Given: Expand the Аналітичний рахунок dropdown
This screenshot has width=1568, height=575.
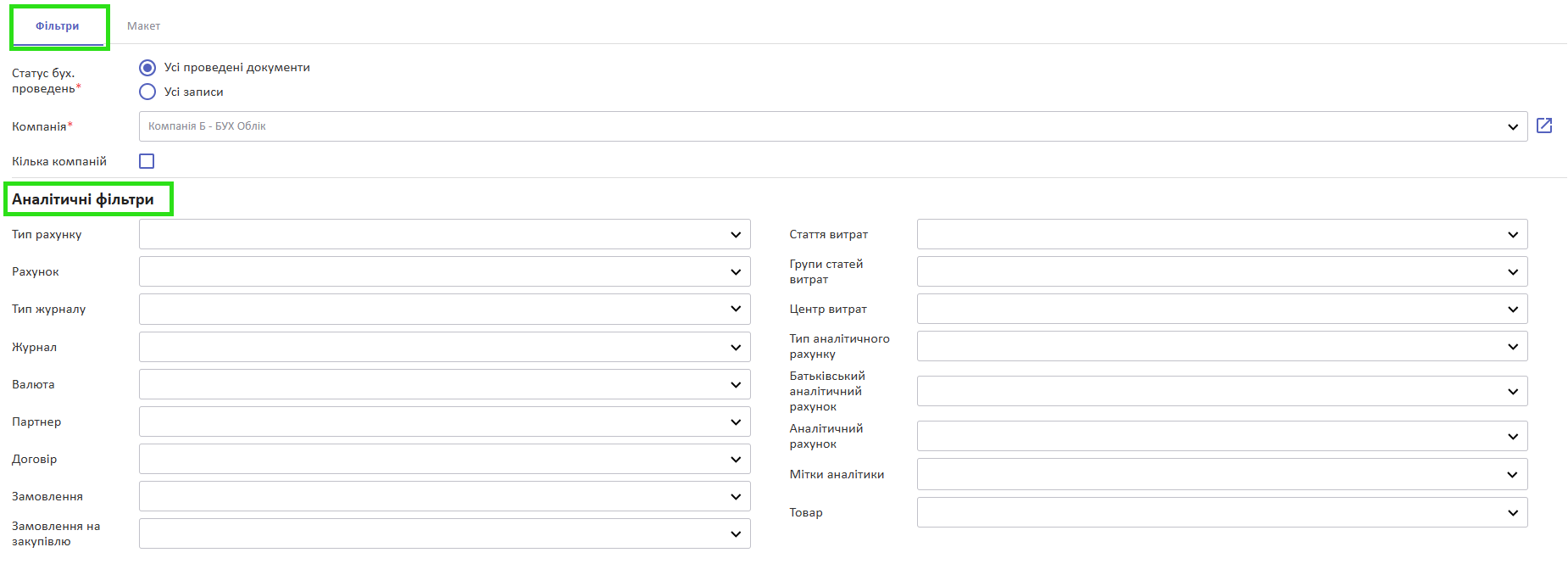Looking at the screenshot, I should tap(1222, 436).
